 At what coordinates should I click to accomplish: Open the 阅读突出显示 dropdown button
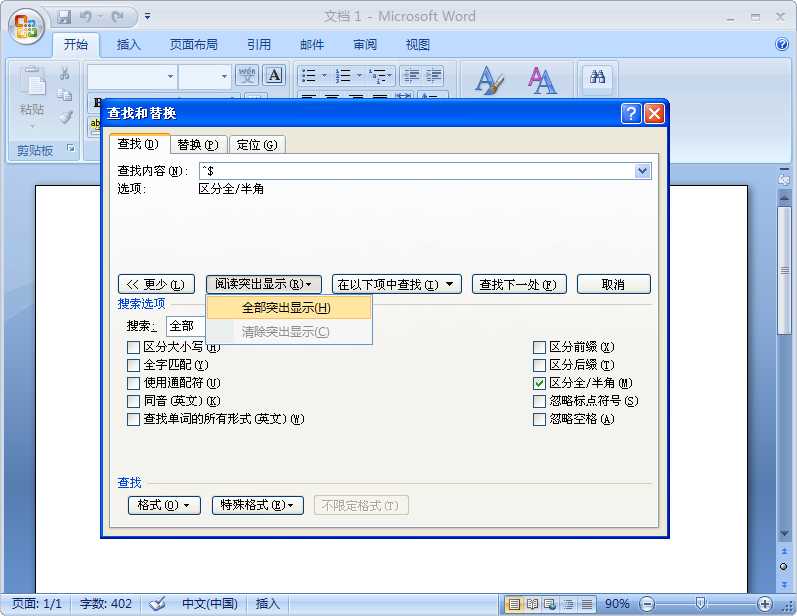tap(263, 284)
